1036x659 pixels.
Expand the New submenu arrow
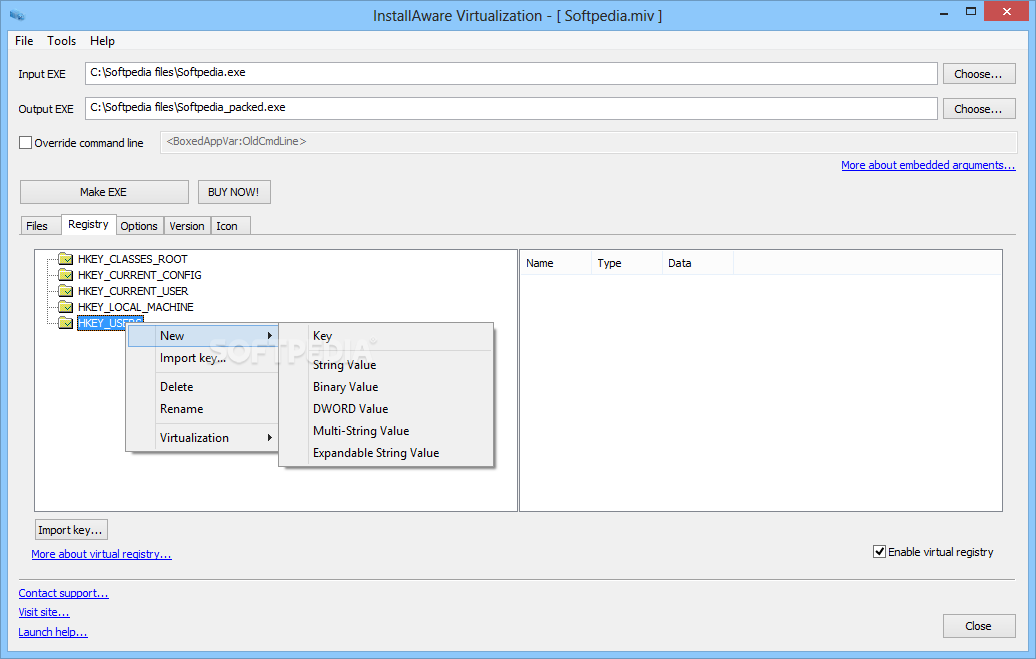(270, 336)
